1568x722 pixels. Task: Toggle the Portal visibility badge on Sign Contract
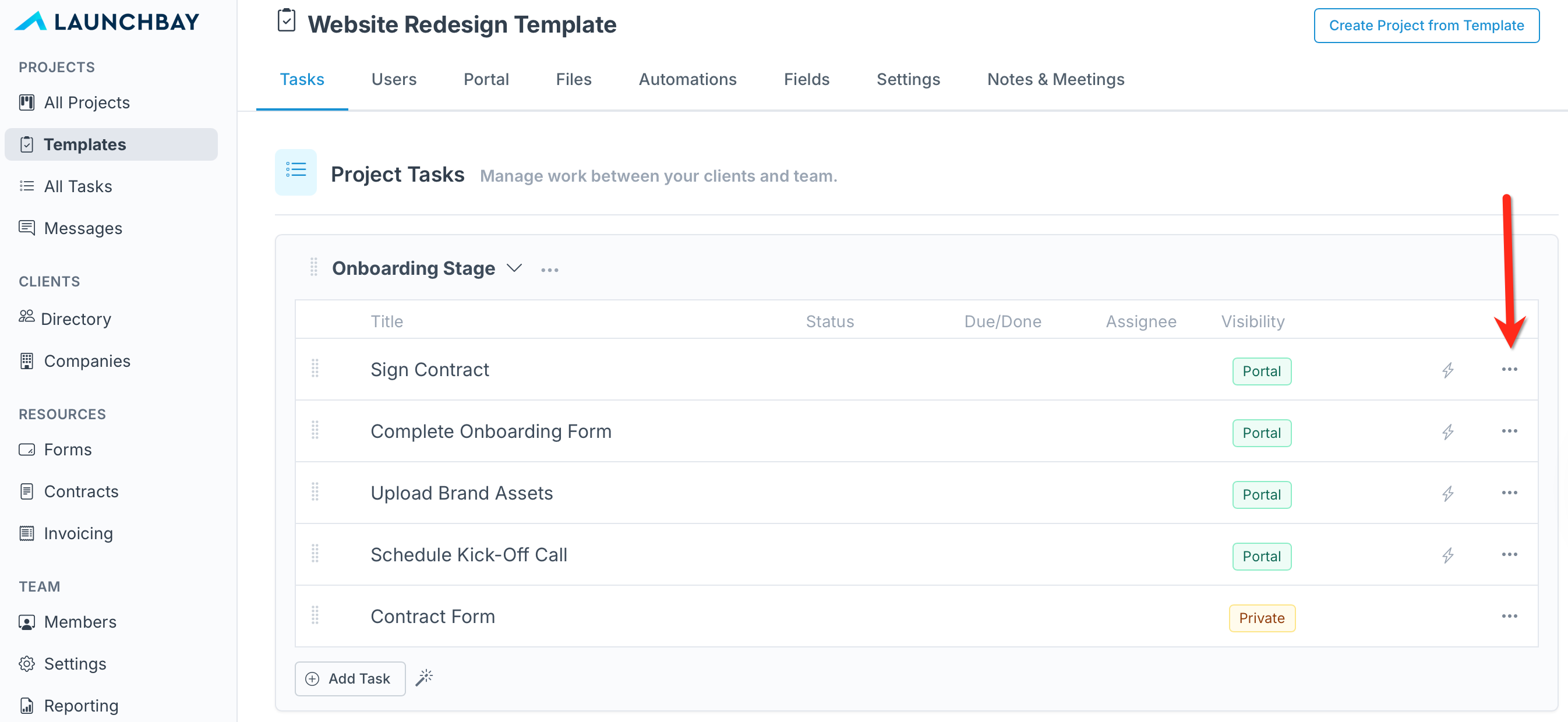1261,371
